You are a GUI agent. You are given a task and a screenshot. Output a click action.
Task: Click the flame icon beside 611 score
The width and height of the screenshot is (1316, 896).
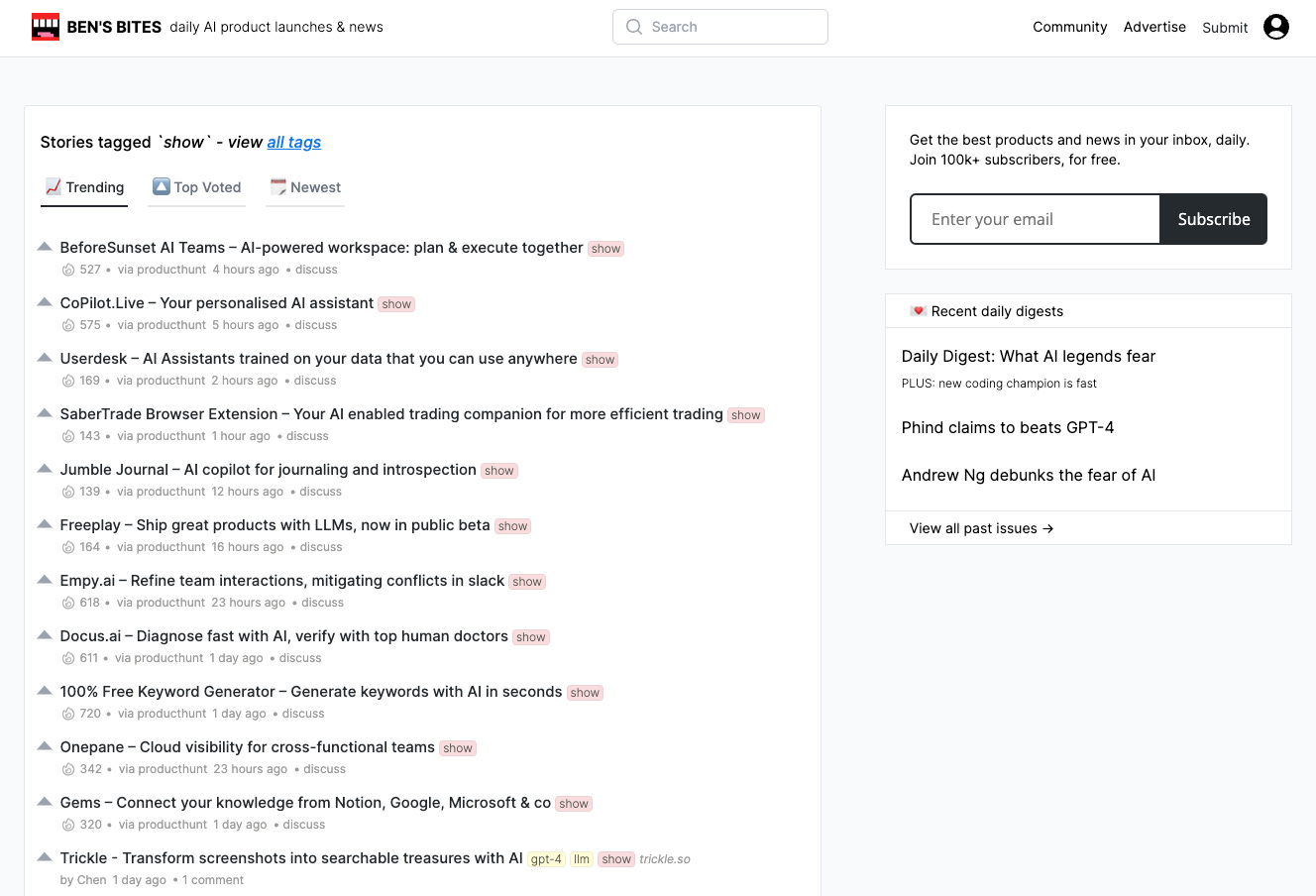68,658
